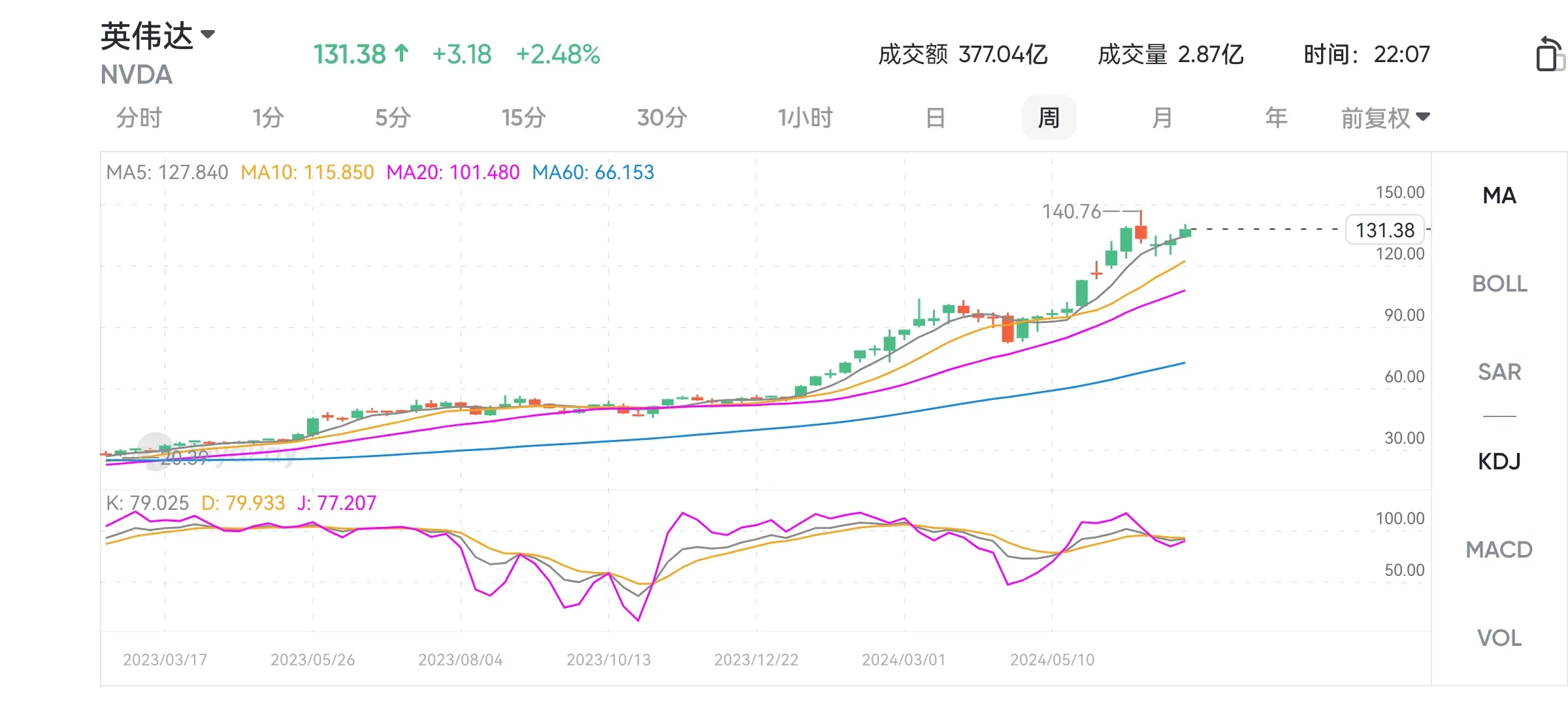The image size is (1568, 706).
Task: Select the 周 weekly chart tab
Action: click(x=1049, y=118)
